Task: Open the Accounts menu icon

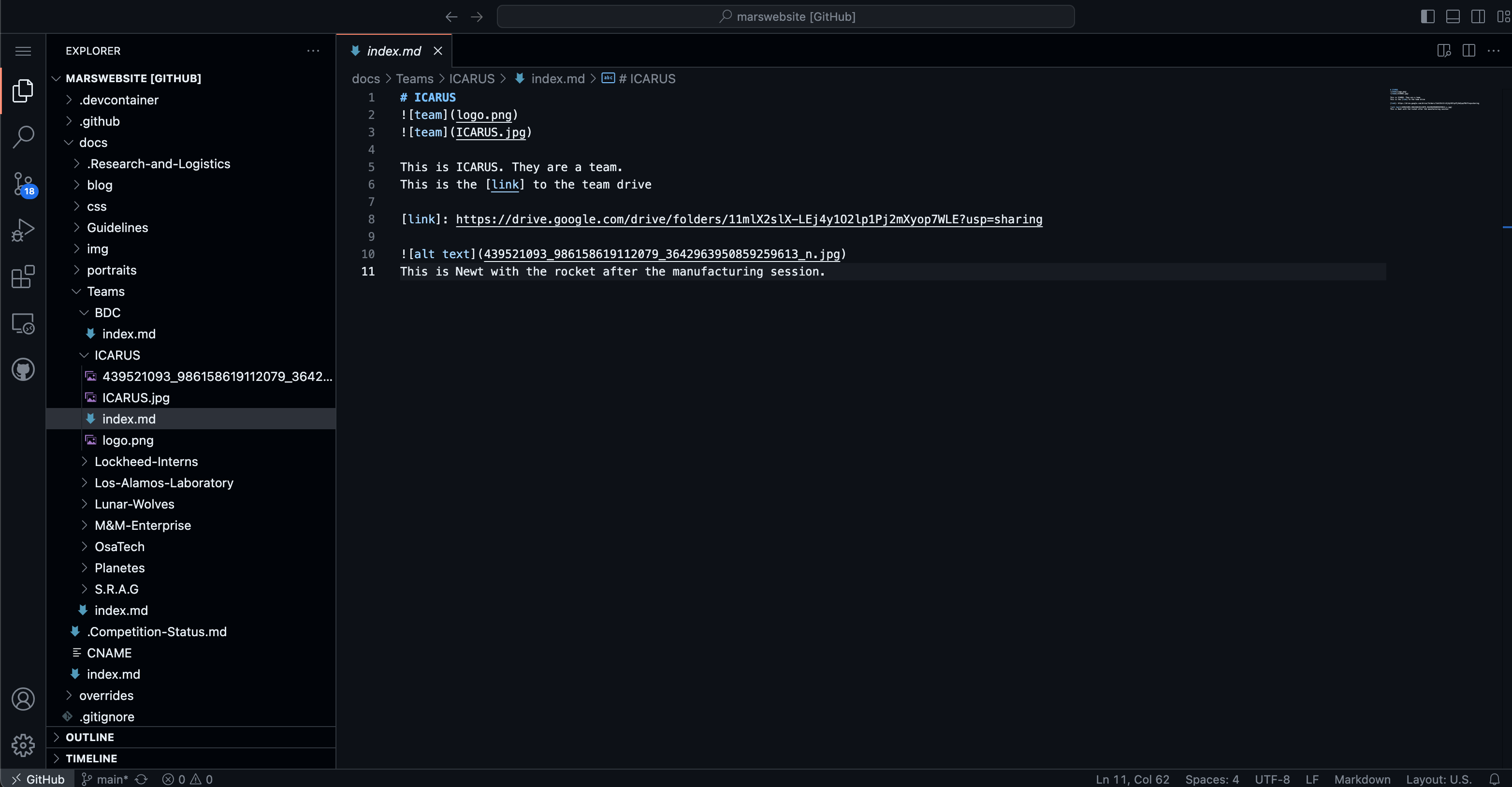Action: pos(23,699)
